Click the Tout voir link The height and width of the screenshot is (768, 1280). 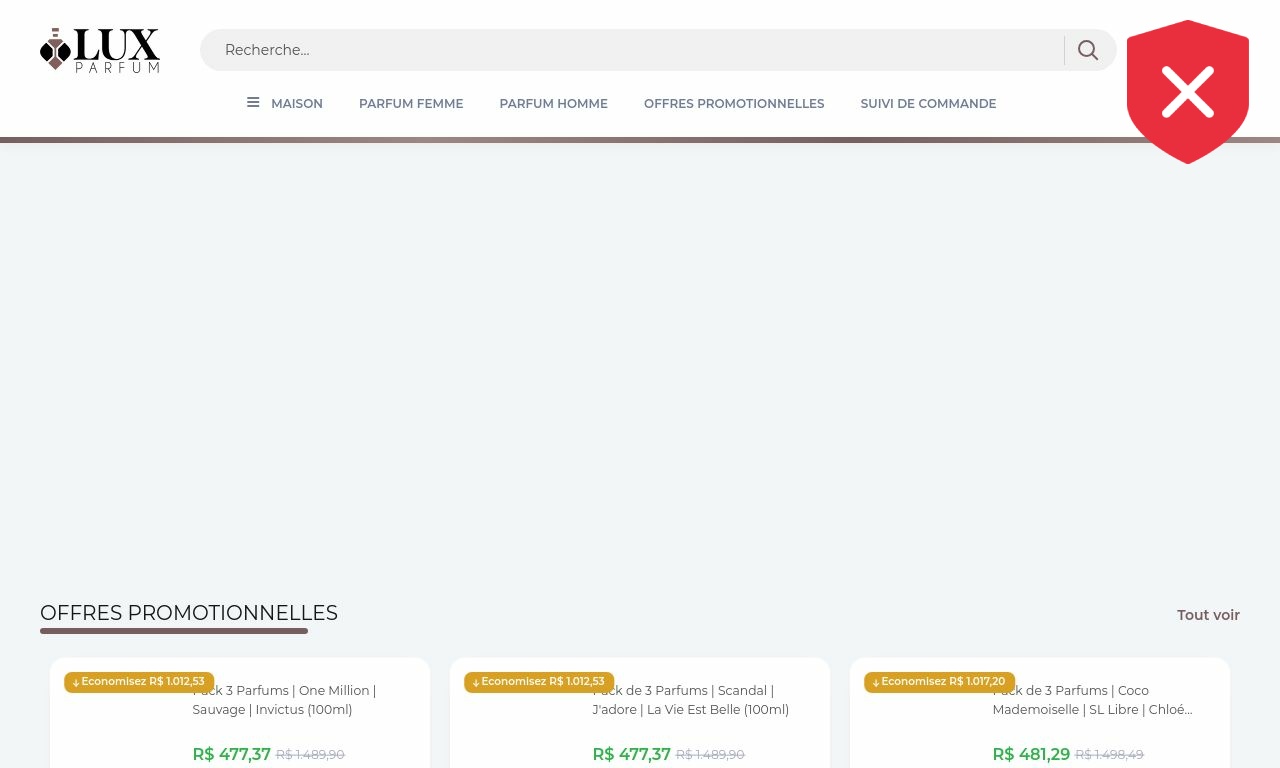pyautogui.click(x=1208, y=615)
